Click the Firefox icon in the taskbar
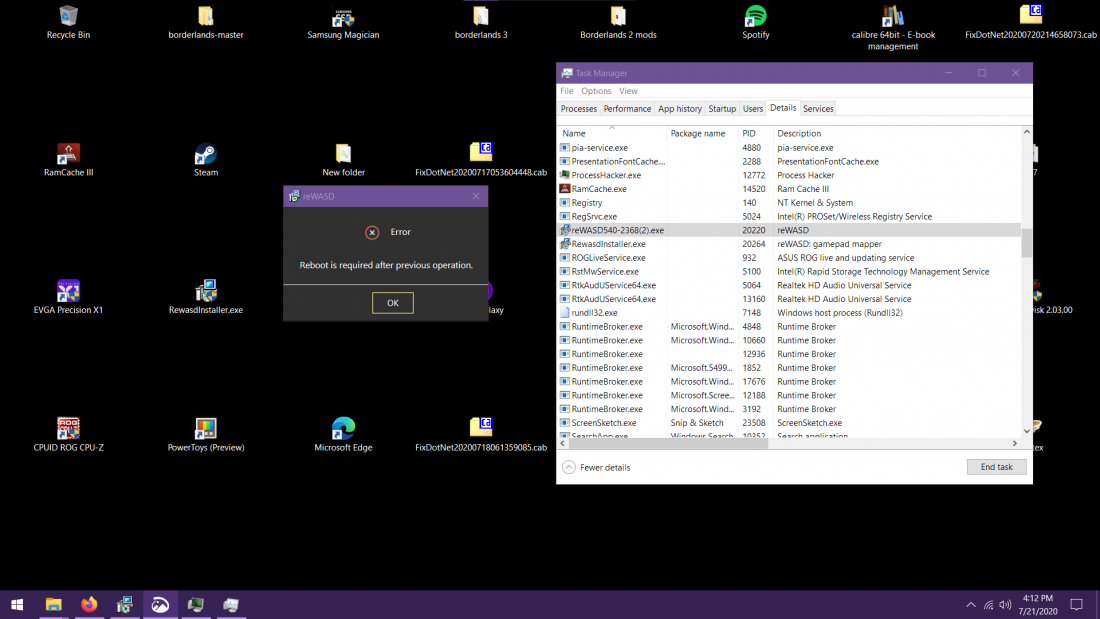The height and width of the screenshot is (619, 1100). click(x=90, y=604)
